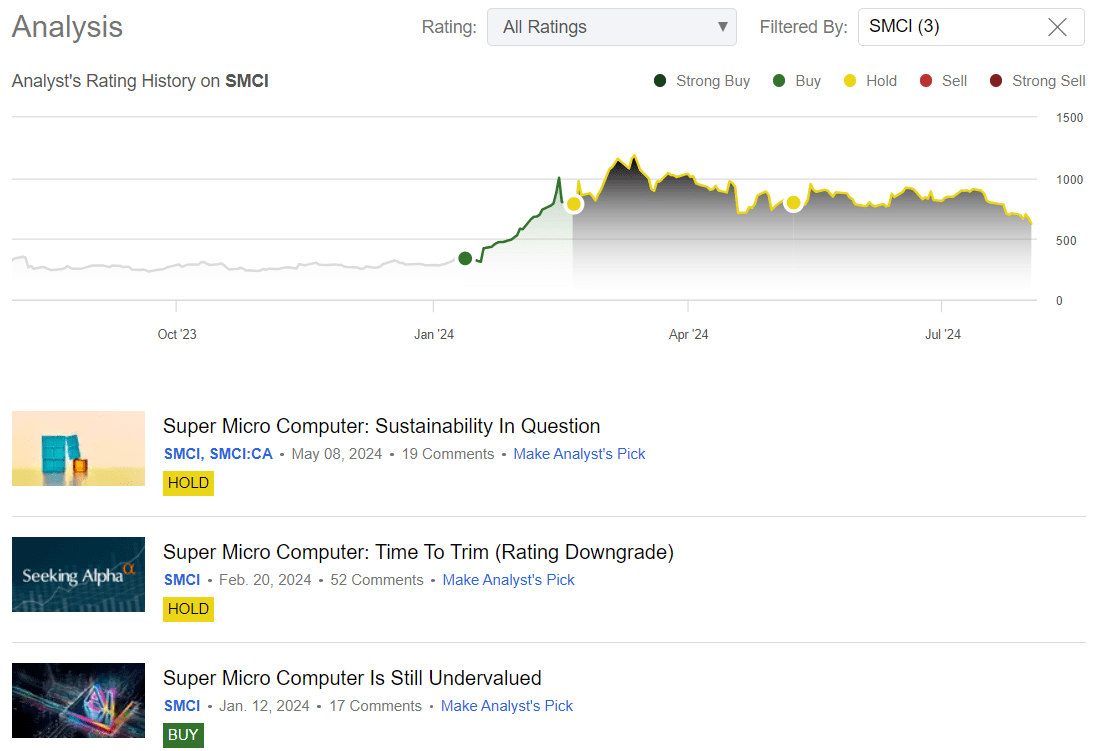1112x751 pixels.
Task: Click the green Buy marker on the chart
Action: (x=465, y=258)
